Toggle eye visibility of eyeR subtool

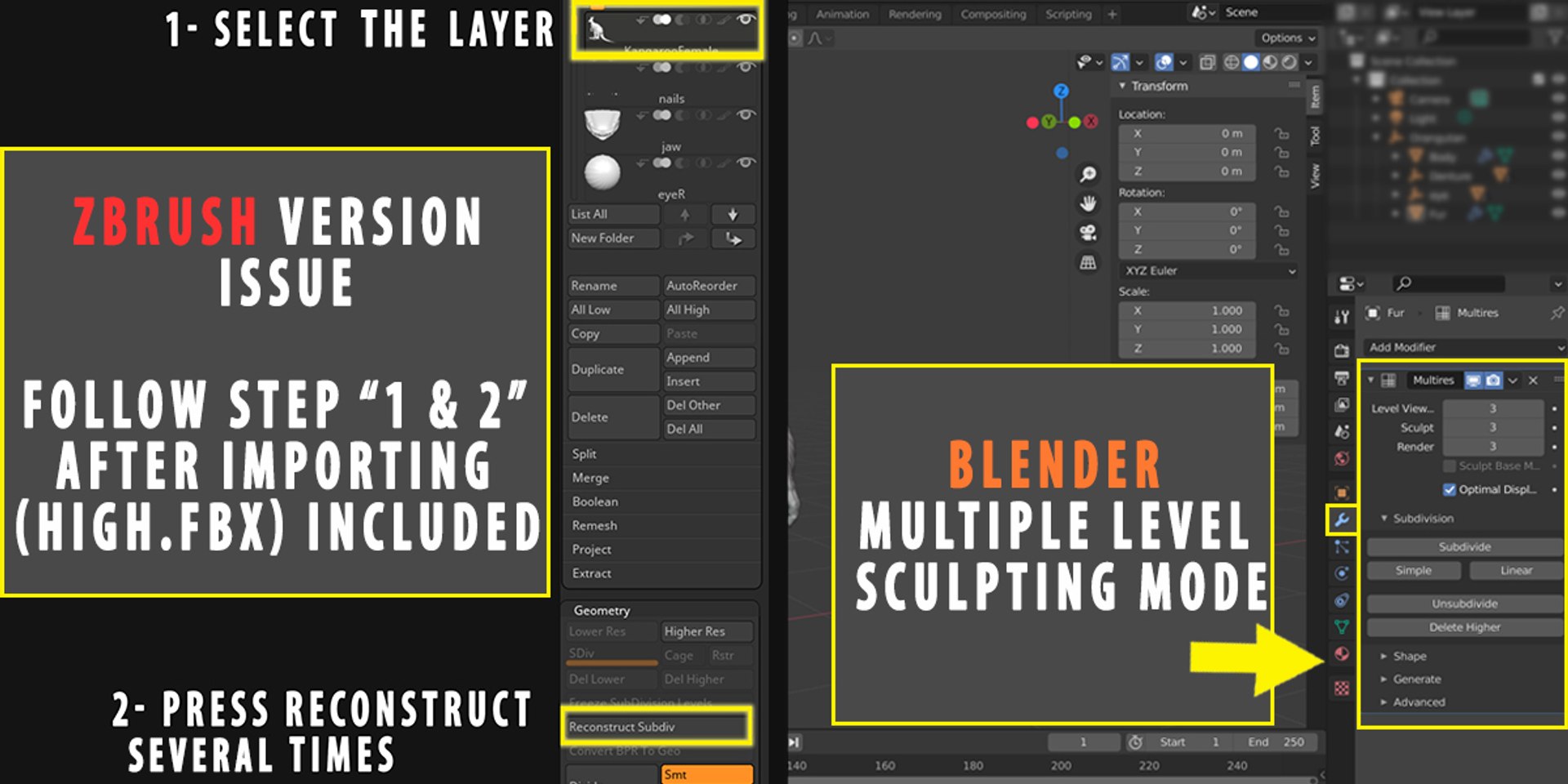pos(746,163)
